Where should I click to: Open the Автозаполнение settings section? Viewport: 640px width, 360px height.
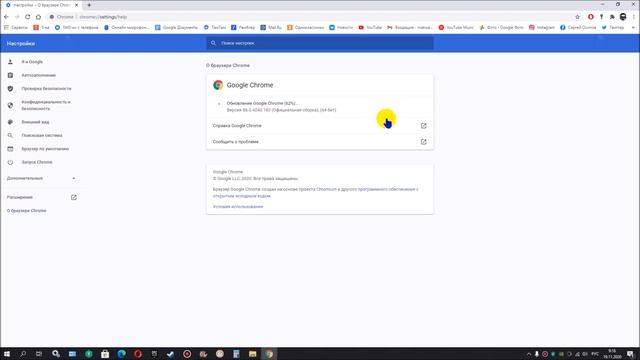[x=38, y=76]
